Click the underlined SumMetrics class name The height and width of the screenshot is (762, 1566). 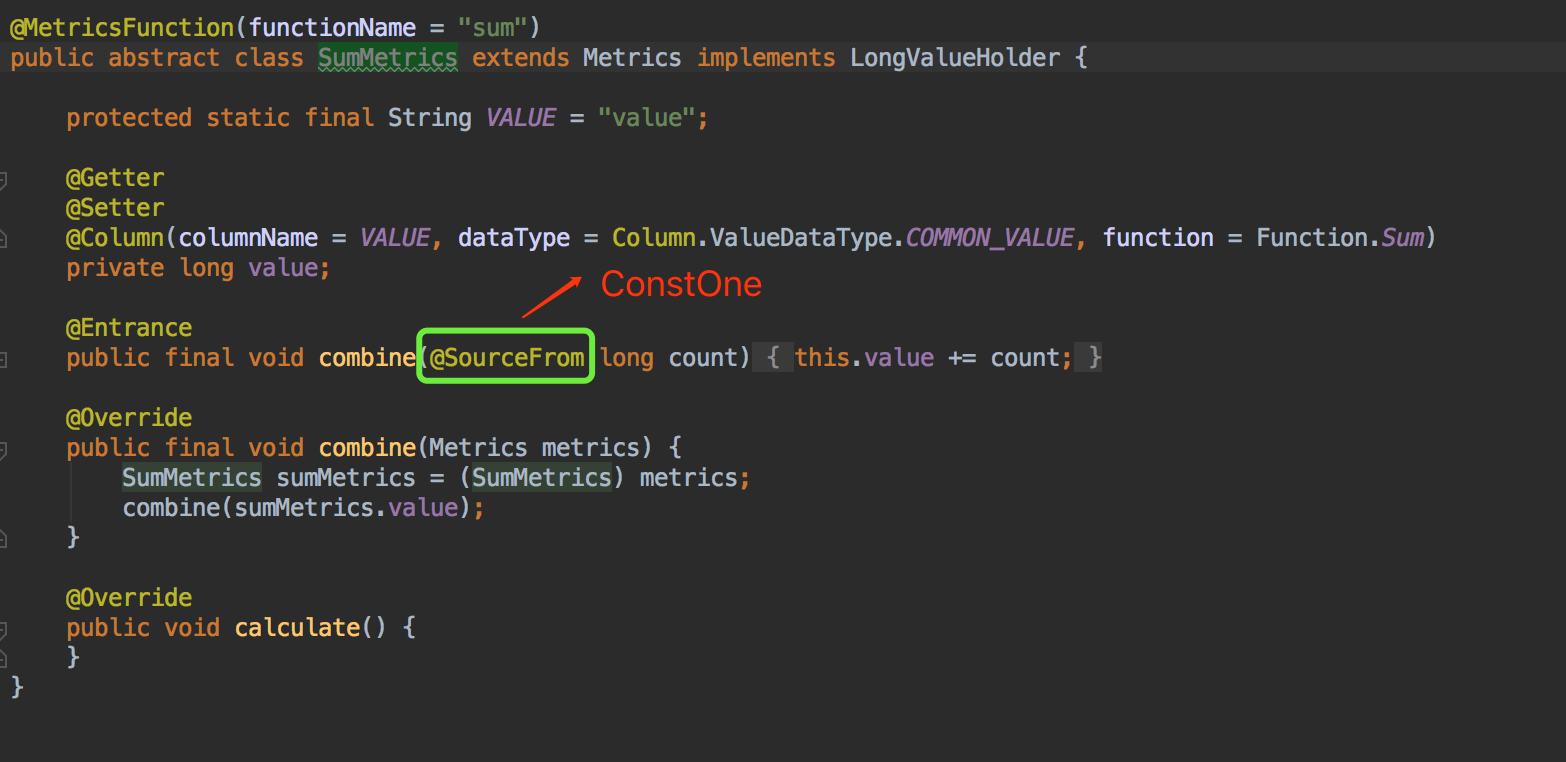pos(388,57)
